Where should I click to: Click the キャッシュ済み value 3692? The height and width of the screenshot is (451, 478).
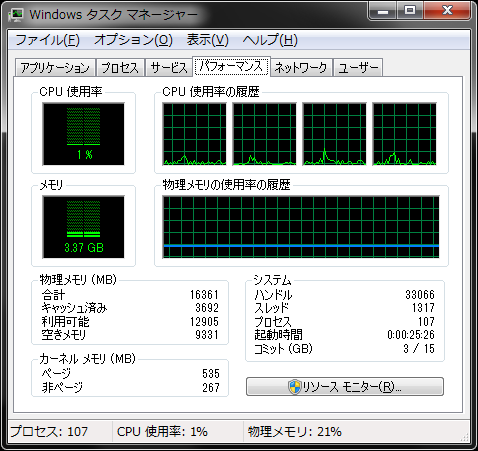click(x=207, y=308)
